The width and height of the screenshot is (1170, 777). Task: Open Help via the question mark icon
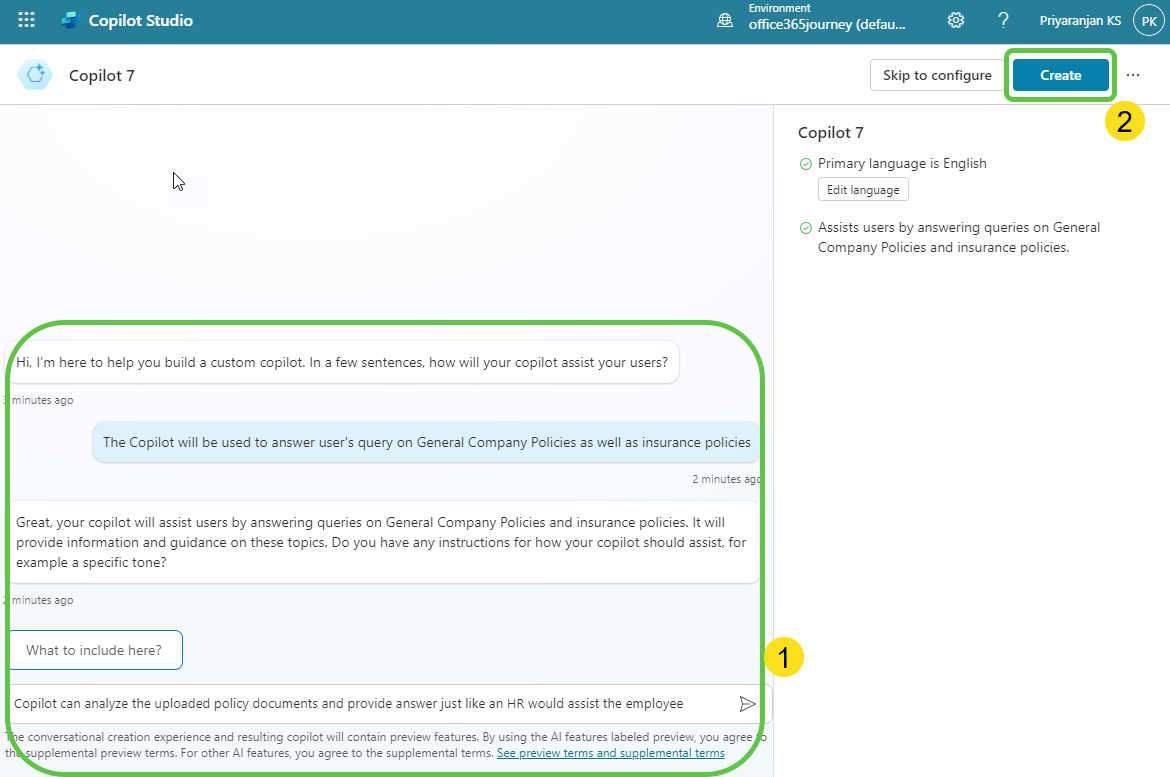[1003, 20]
